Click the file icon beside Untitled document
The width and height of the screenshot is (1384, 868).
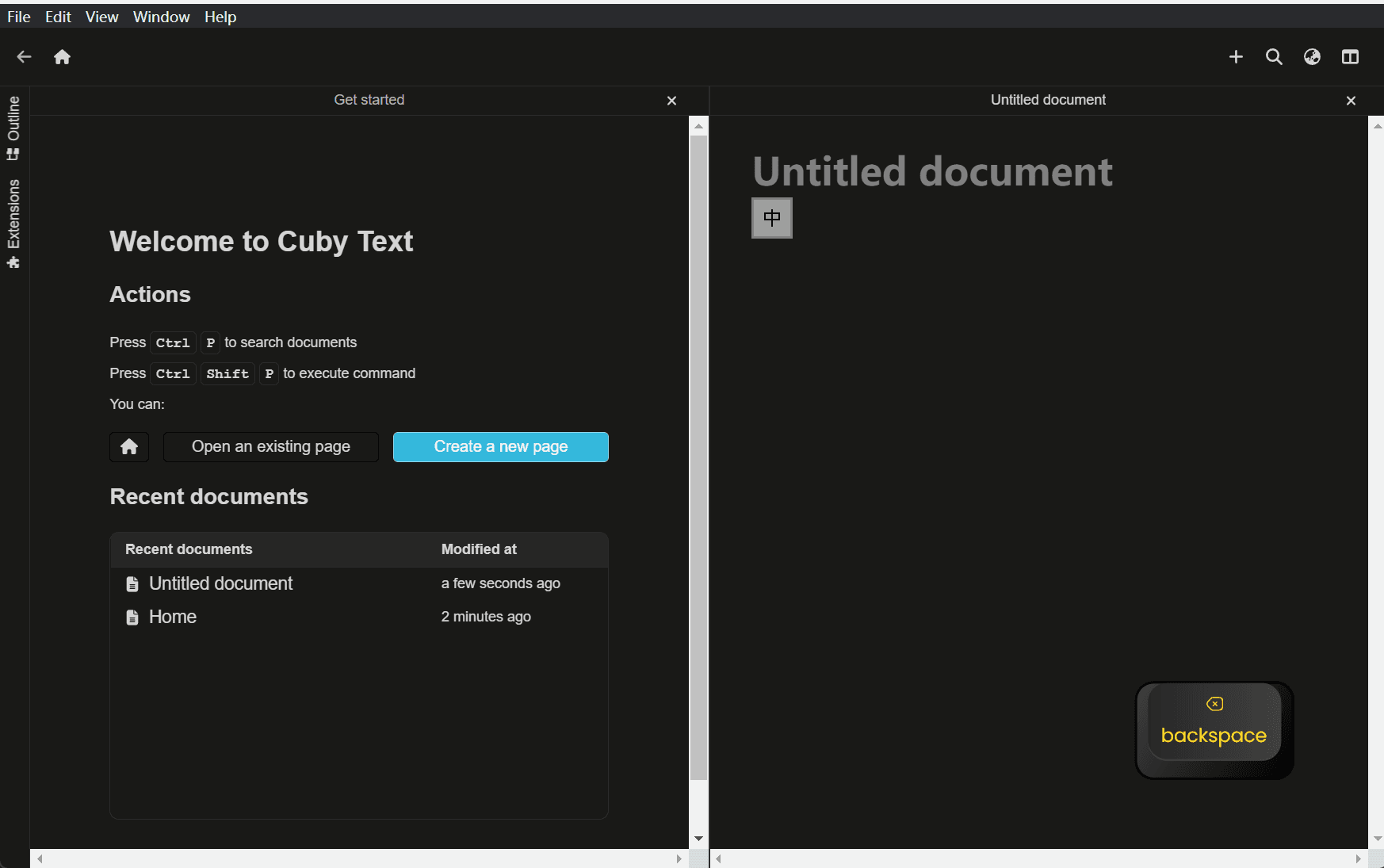[x=132, y=584]
